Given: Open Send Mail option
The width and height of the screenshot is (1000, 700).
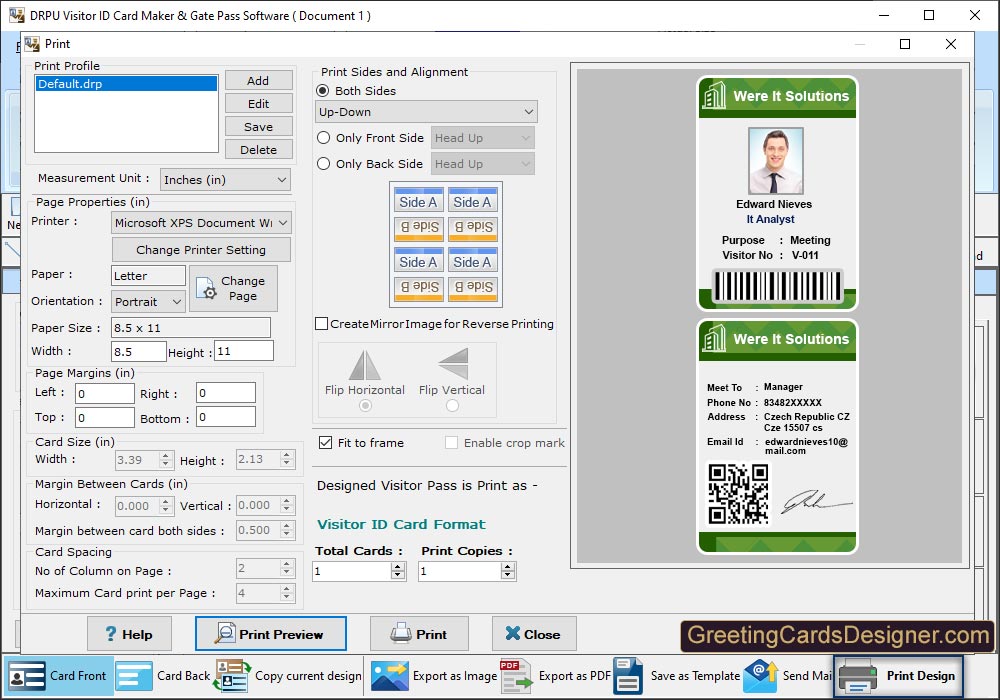Looking at the screenshot, I should tap(788, 676).
